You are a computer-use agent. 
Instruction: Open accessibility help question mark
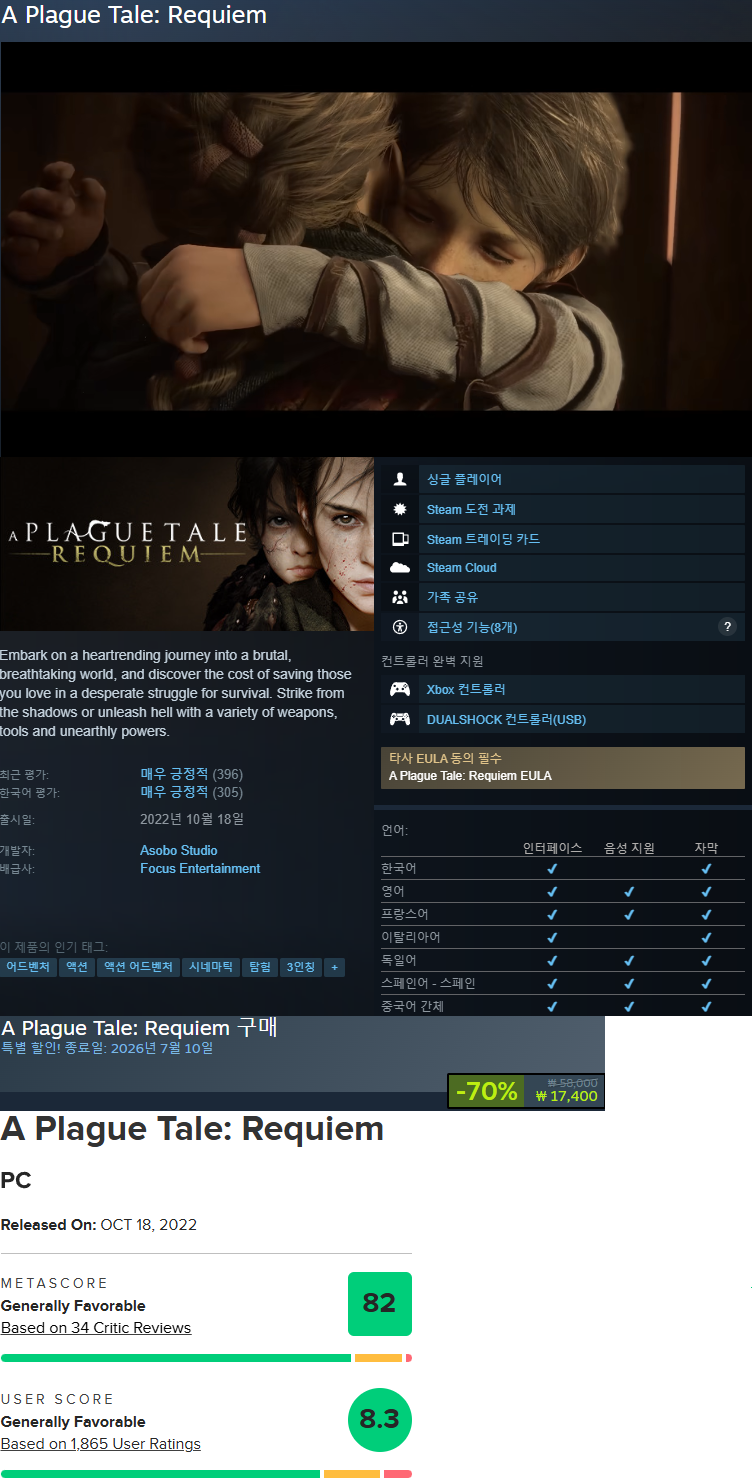coord(727,627)
